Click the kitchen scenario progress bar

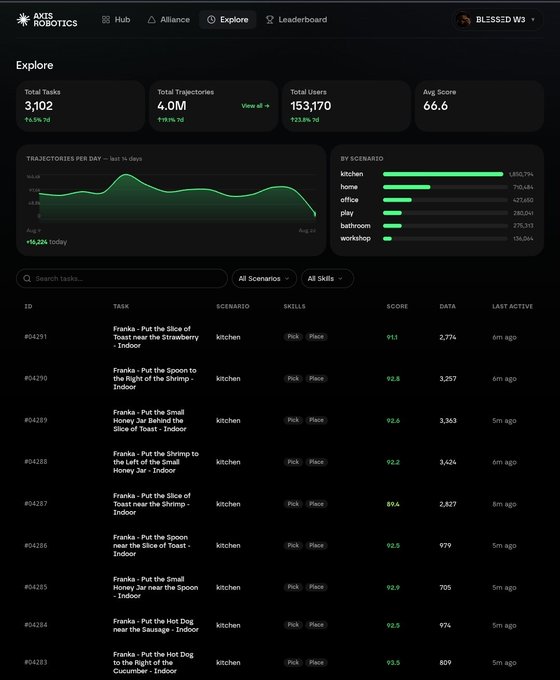click(445, 174)
